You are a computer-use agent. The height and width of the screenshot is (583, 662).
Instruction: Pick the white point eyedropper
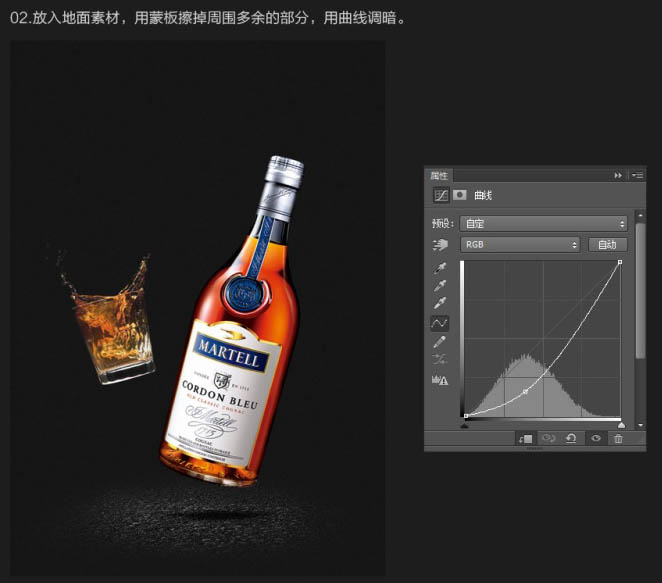click(440, 303)
